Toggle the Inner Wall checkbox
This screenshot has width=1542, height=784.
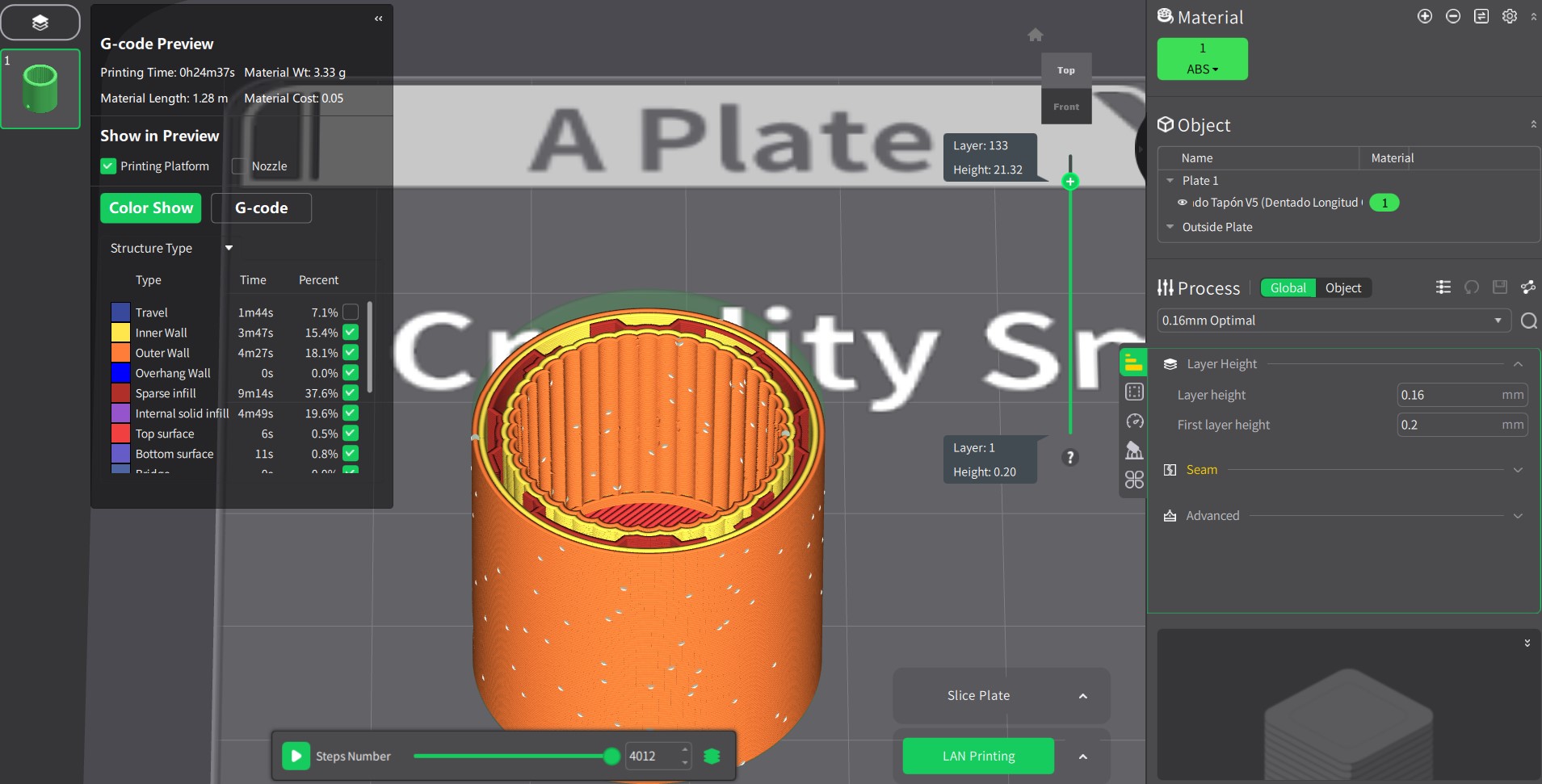[351, 332]
